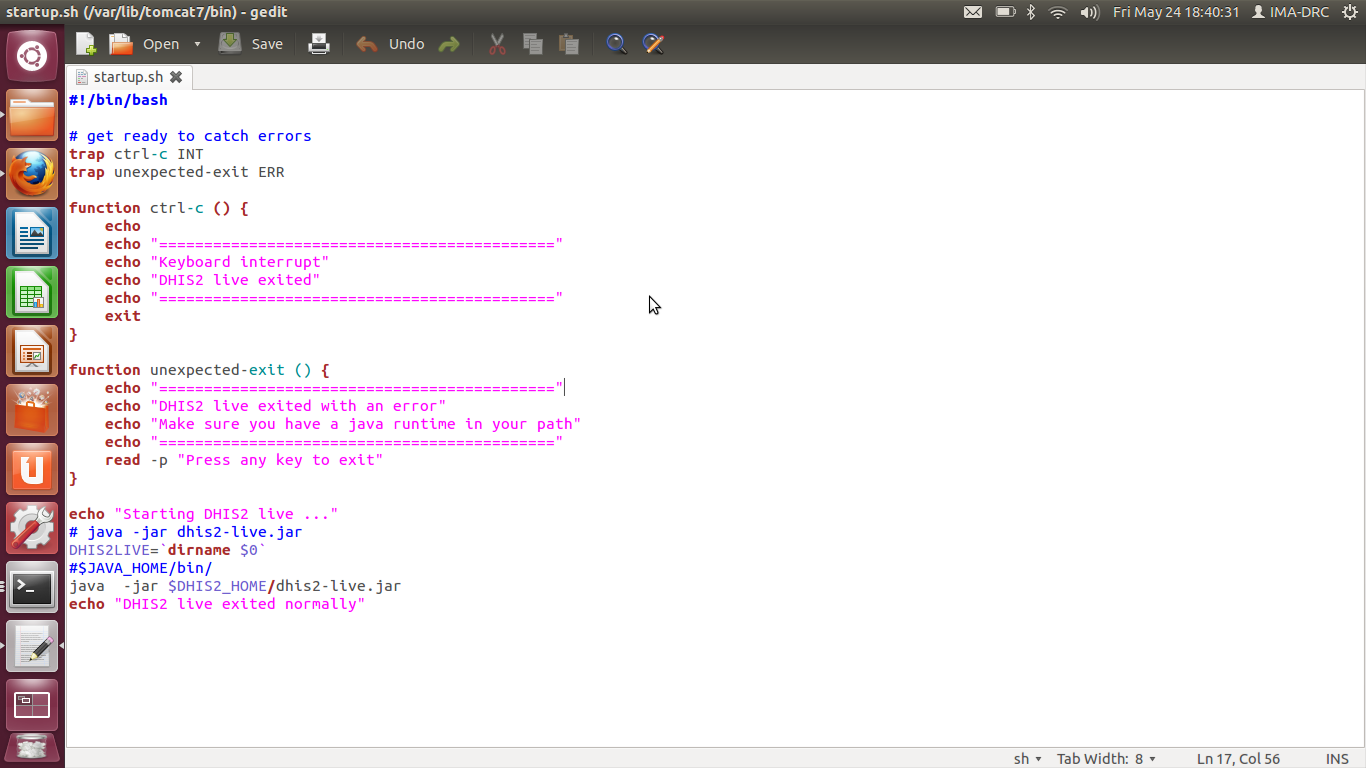Open the Terminal from the launcher
This screenshot has height=768, width=1366.
pos(32,589)
